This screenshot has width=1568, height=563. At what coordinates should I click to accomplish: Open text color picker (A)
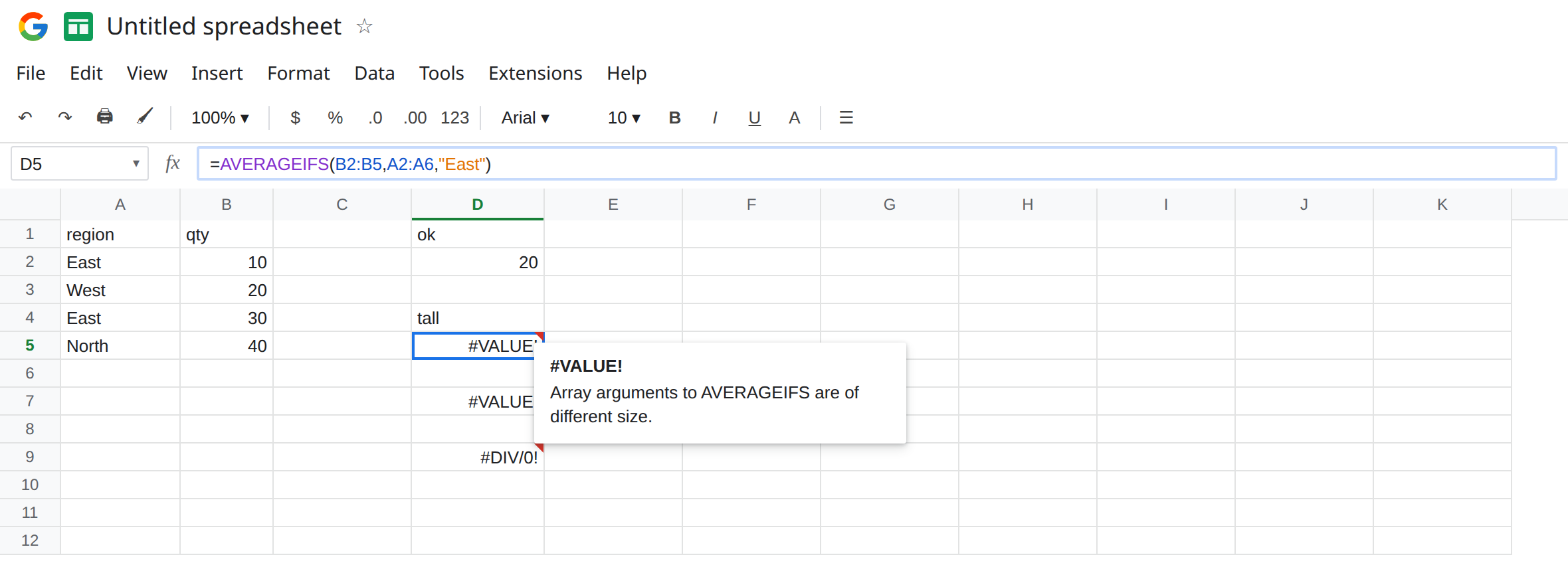pos(794,118)
